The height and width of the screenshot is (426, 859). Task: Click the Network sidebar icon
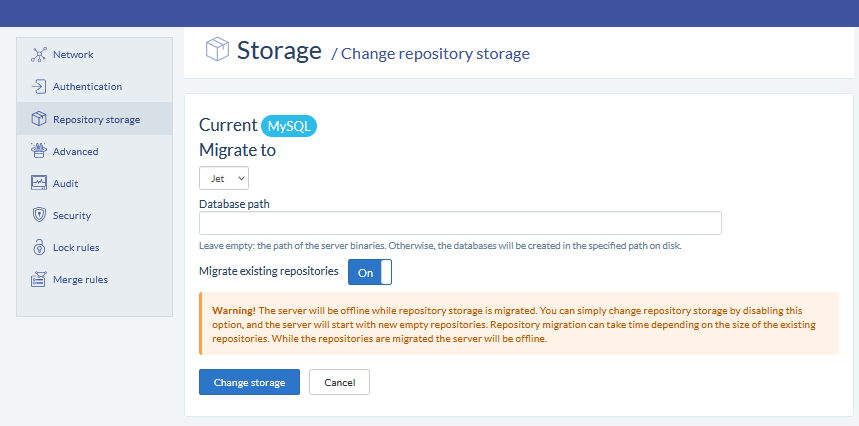pyautogui.click(x=39, y=55)
